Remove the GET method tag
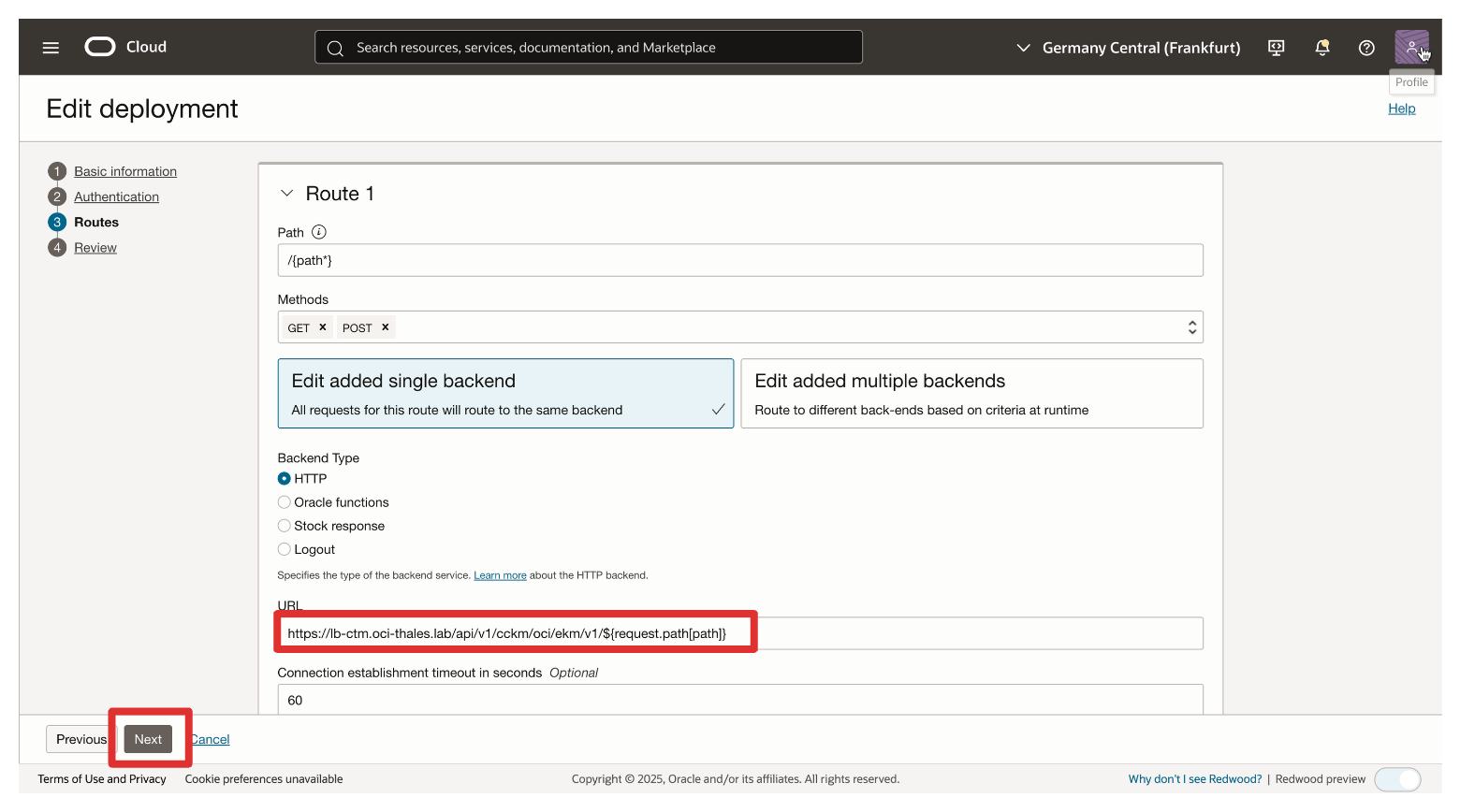1460x812 pixels. [x=323, y=327]
